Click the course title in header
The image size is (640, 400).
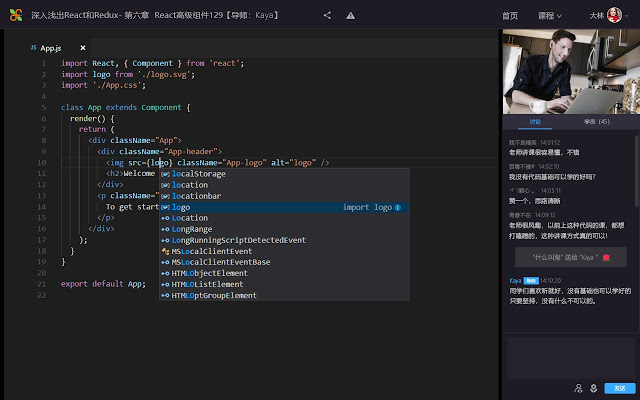[155, 16]
